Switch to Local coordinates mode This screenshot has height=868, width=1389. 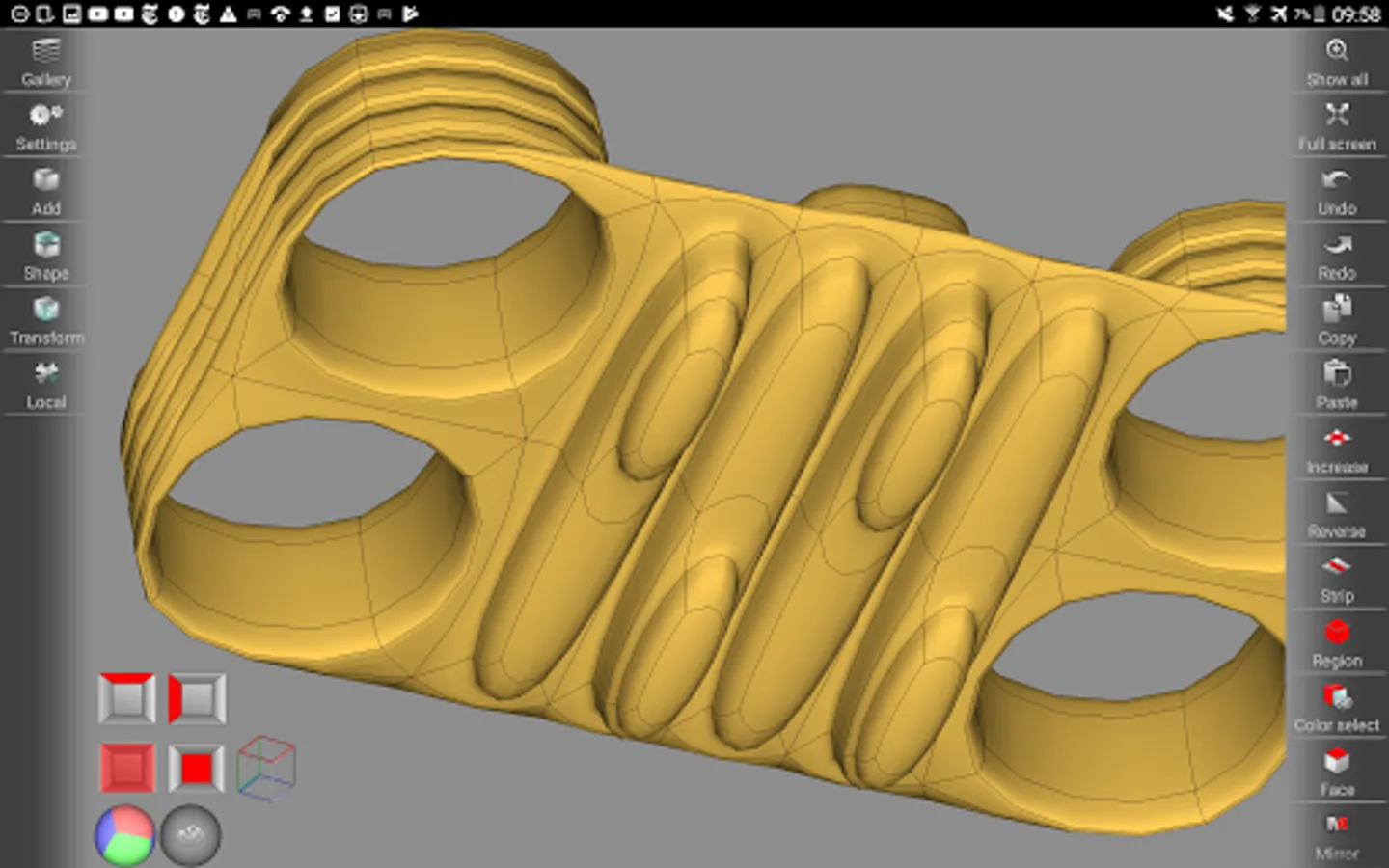point(44,385)
